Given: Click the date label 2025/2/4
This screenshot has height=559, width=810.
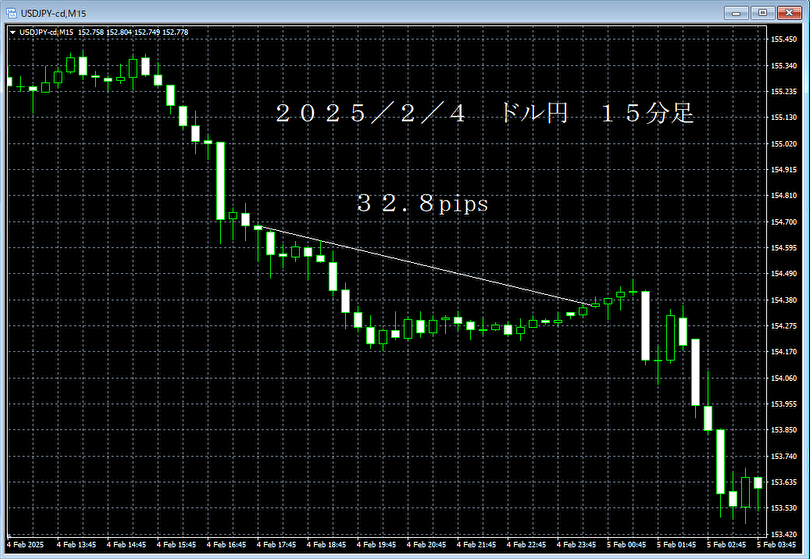Looking at the screenshot, I should (371, 113).
